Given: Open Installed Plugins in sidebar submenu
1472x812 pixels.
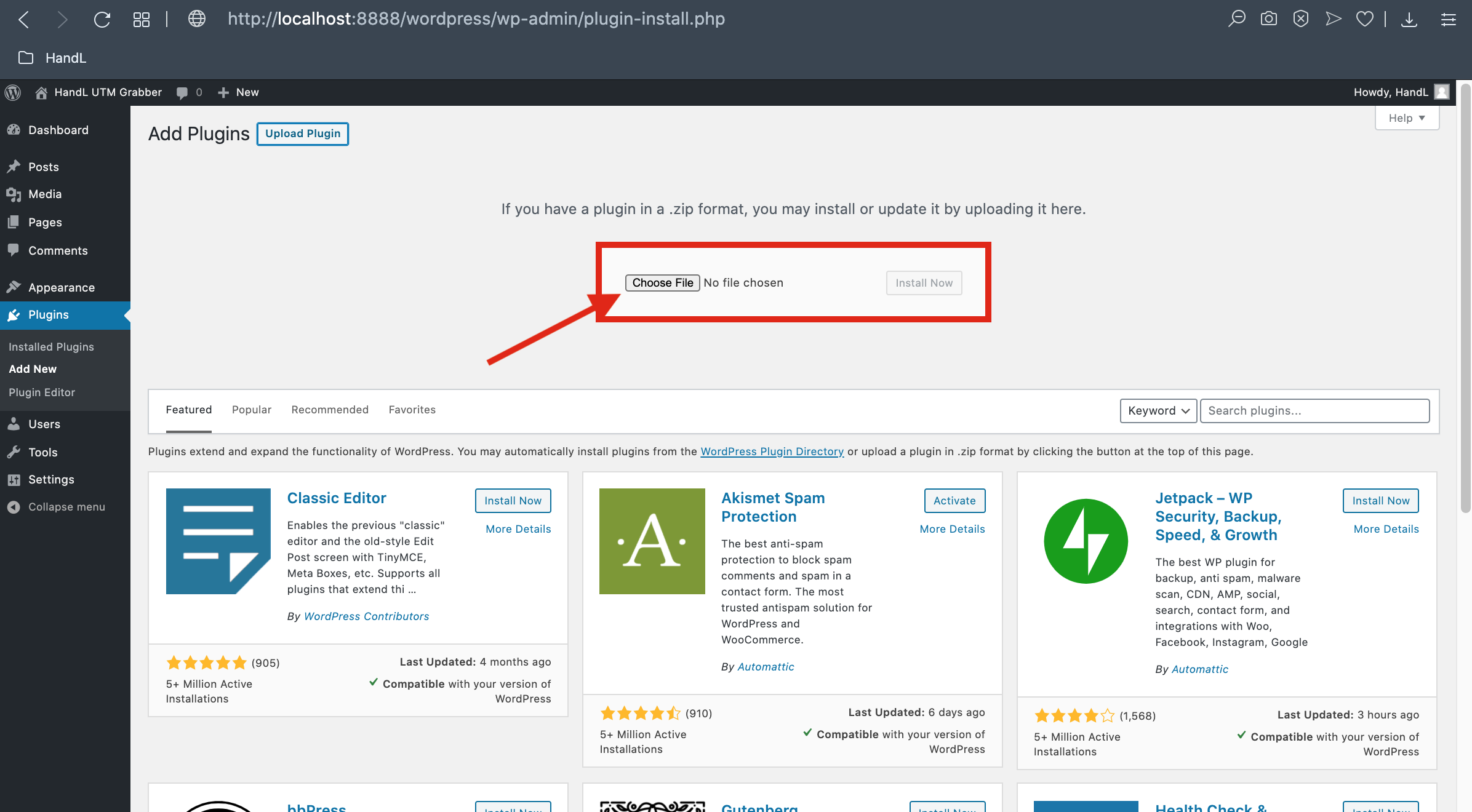Looking at the screenshot, I should click(x=51, y=347).
